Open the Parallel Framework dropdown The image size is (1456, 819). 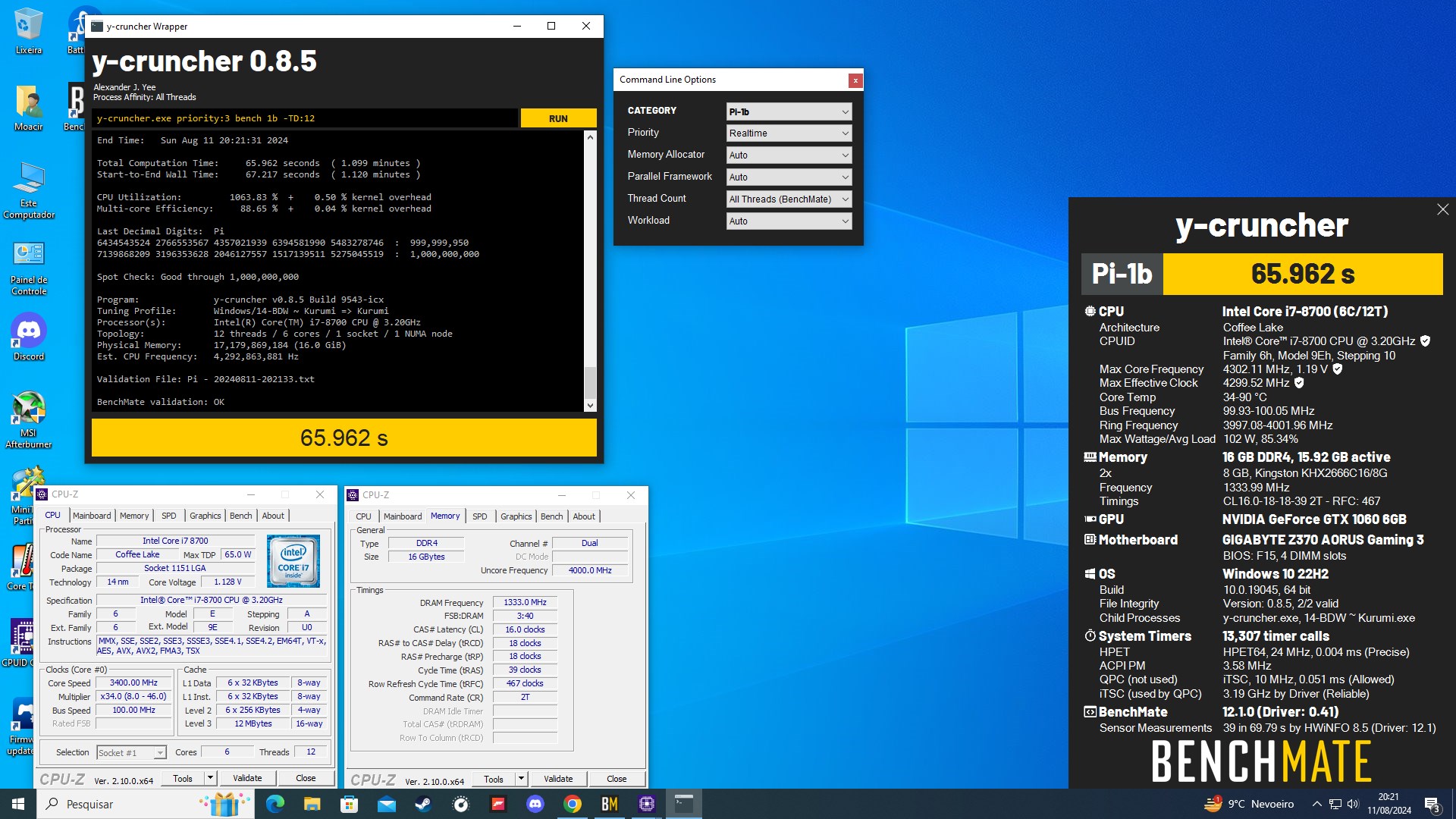click(789, 177)
